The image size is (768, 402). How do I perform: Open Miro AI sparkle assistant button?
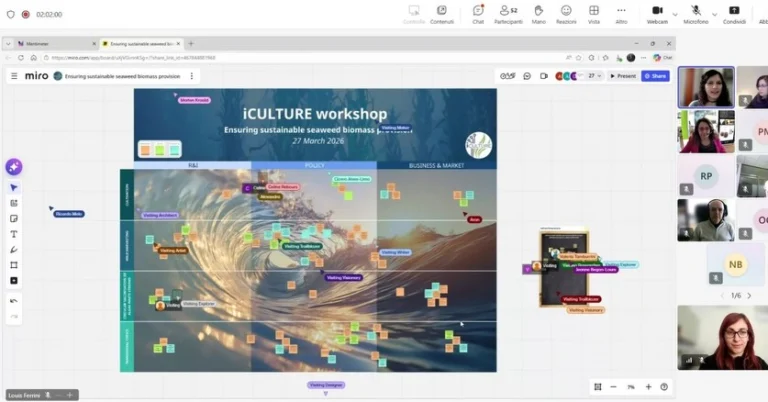pyautogui.click(x=14, y=167)
